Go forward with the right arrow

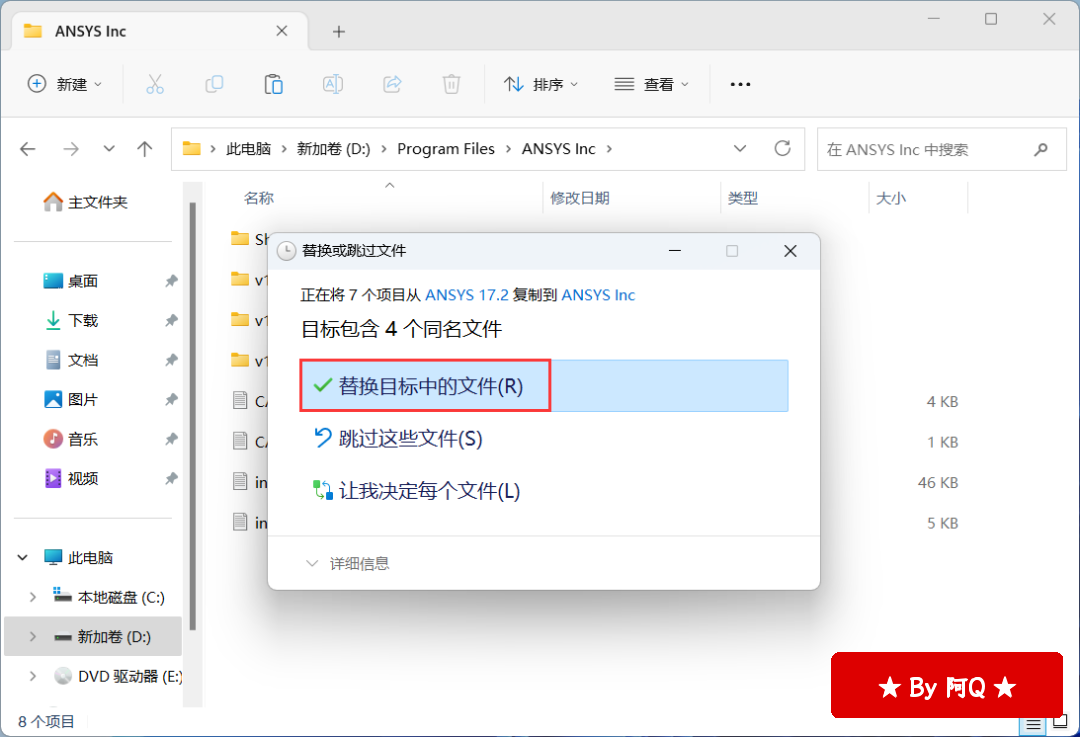pos(71,149)
